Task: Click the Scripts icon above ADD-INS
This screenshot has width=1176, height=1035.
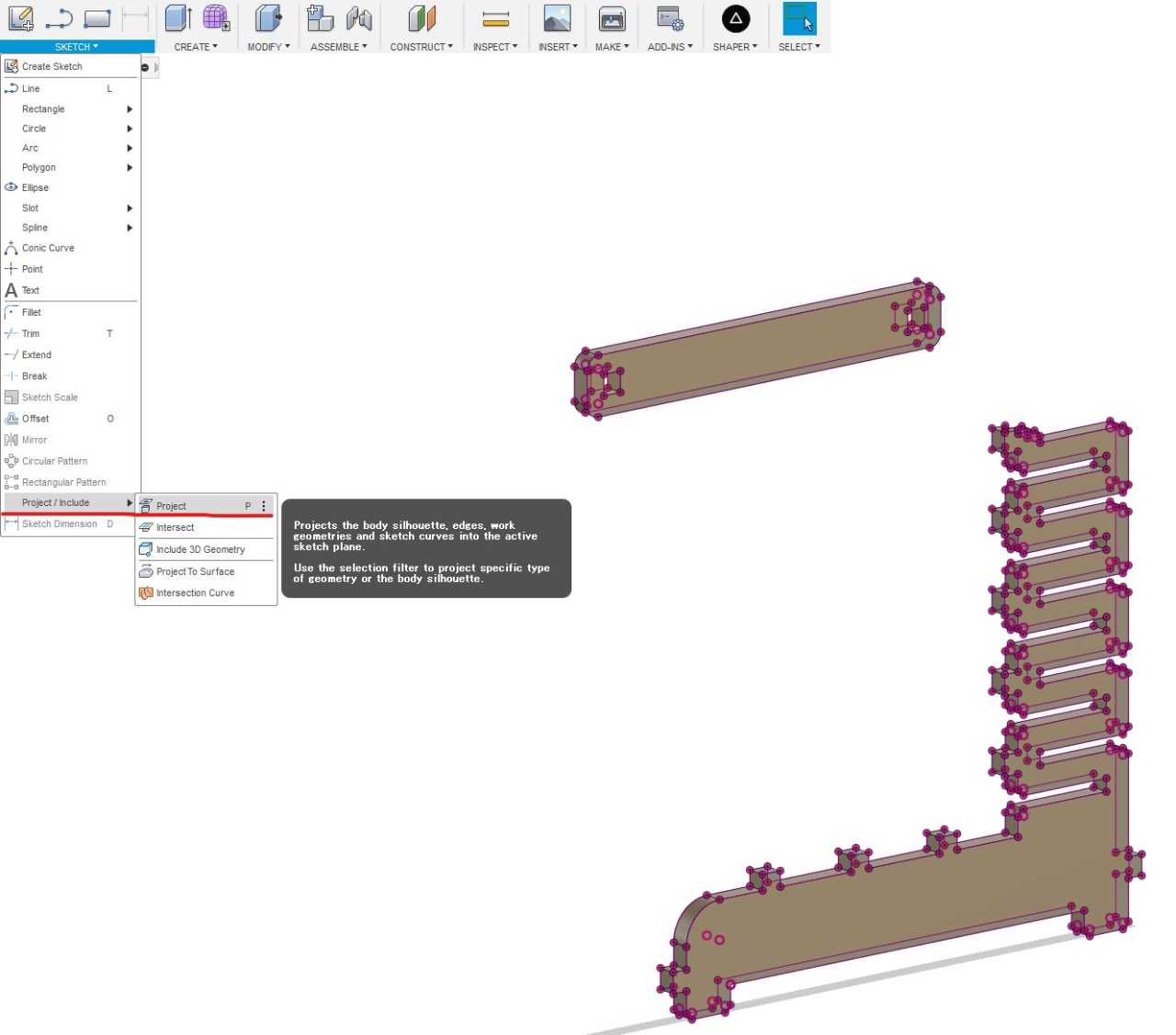Action: click(670, 18)
